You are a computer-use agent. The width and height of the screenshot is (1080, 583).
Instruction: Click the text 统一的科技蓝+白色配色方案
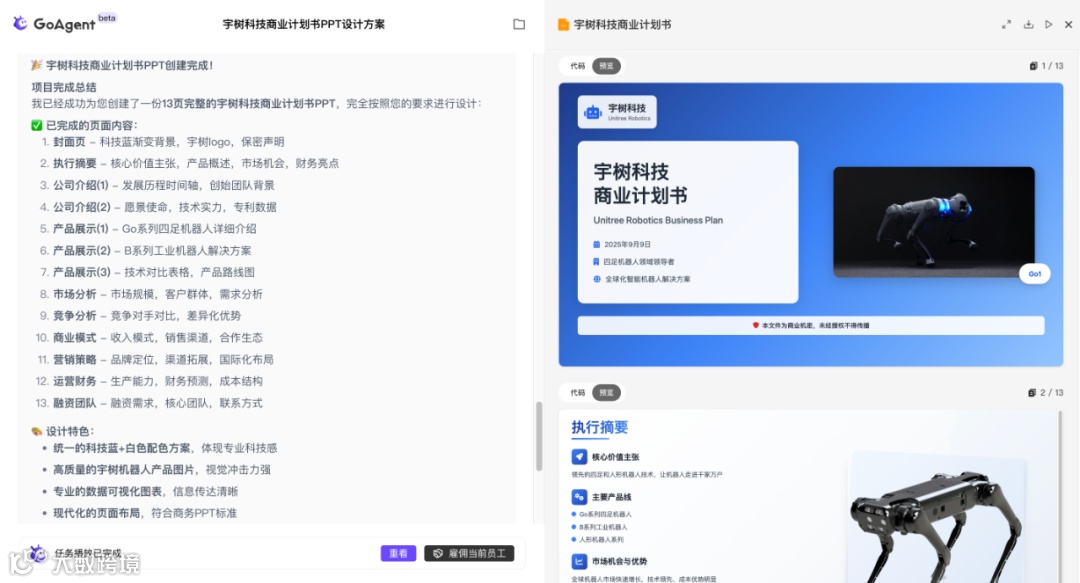(x=122, y=448)
